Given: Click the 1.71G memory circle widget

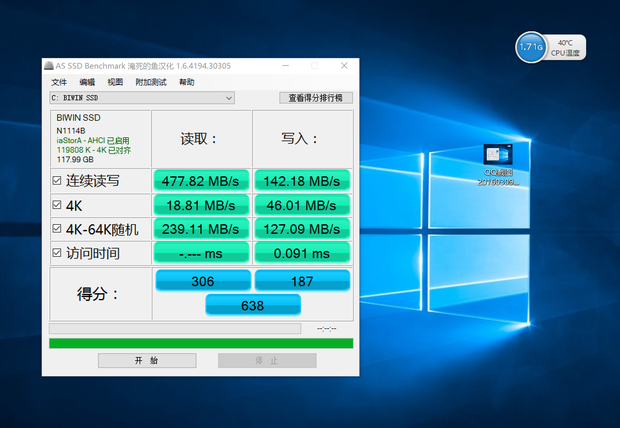Looking at the screenshot, I should point(531,47).
